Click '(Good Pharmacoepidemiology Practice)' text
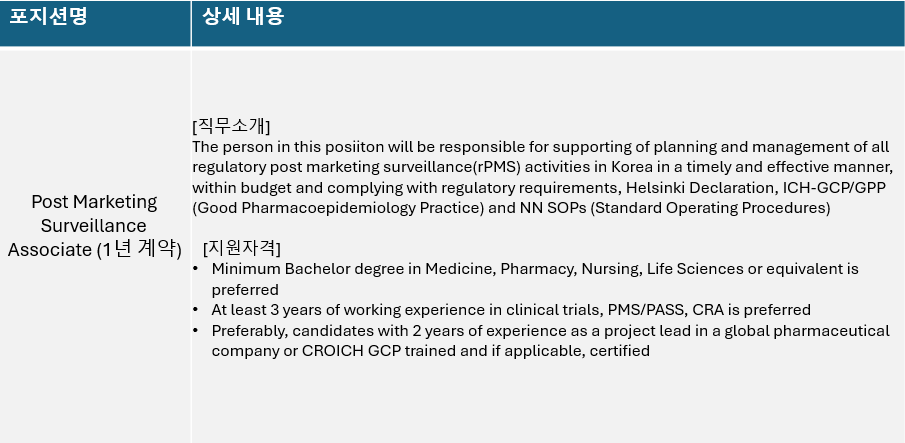905x443 pixels. 338,208
